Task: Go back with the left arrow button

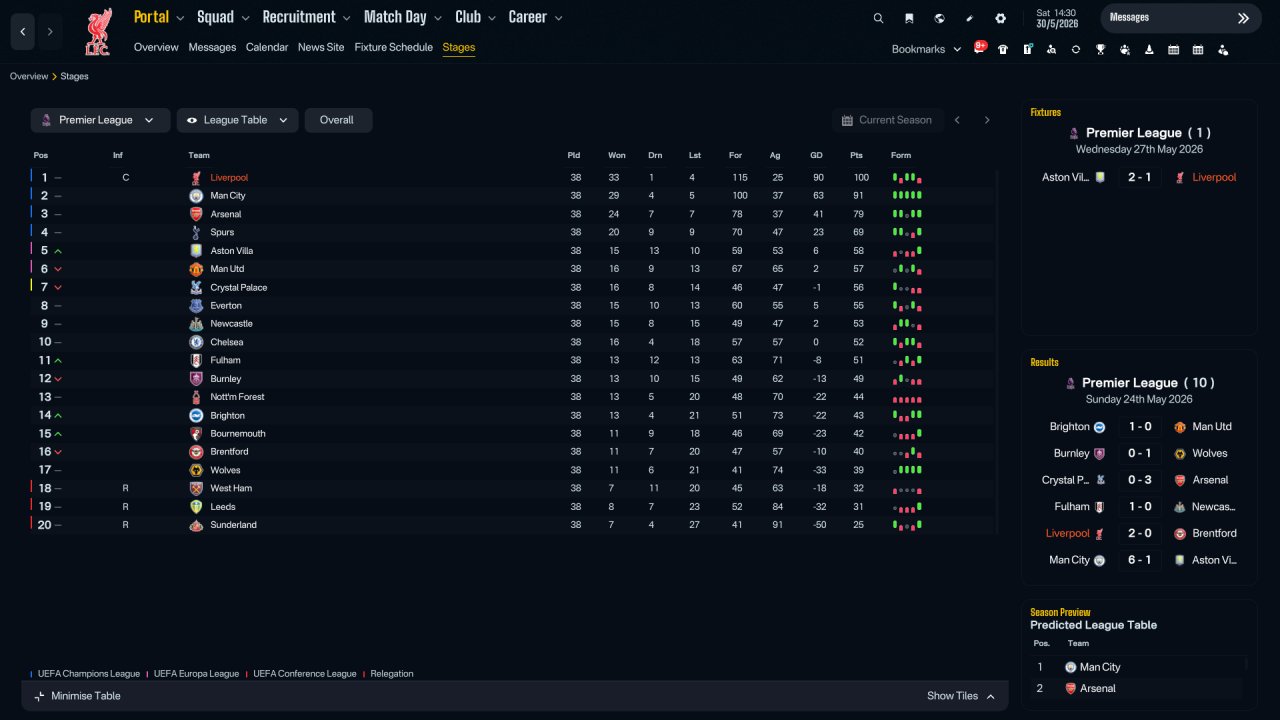Action: (x=23, y=32)
